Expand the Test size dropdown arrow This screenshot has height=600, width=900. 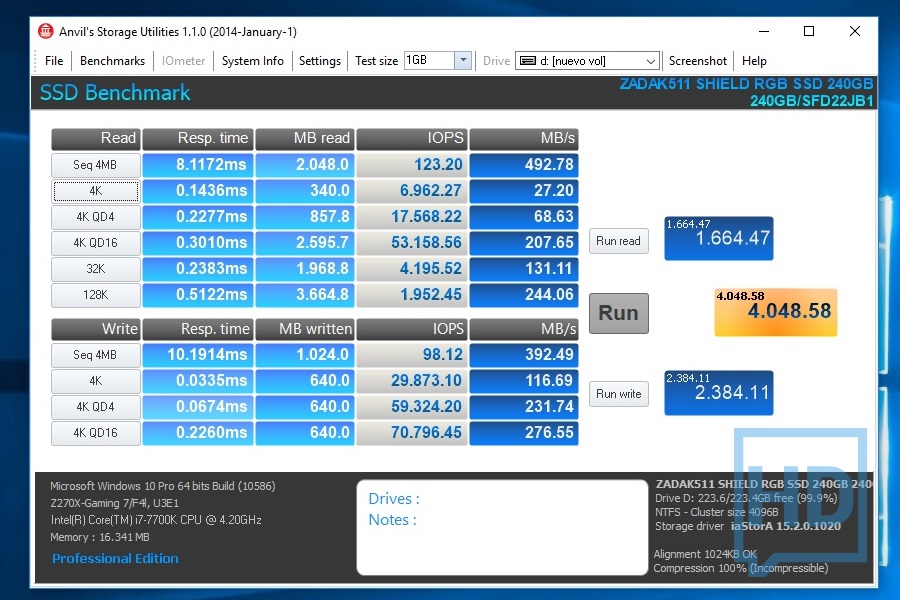(x=463, y=61)
